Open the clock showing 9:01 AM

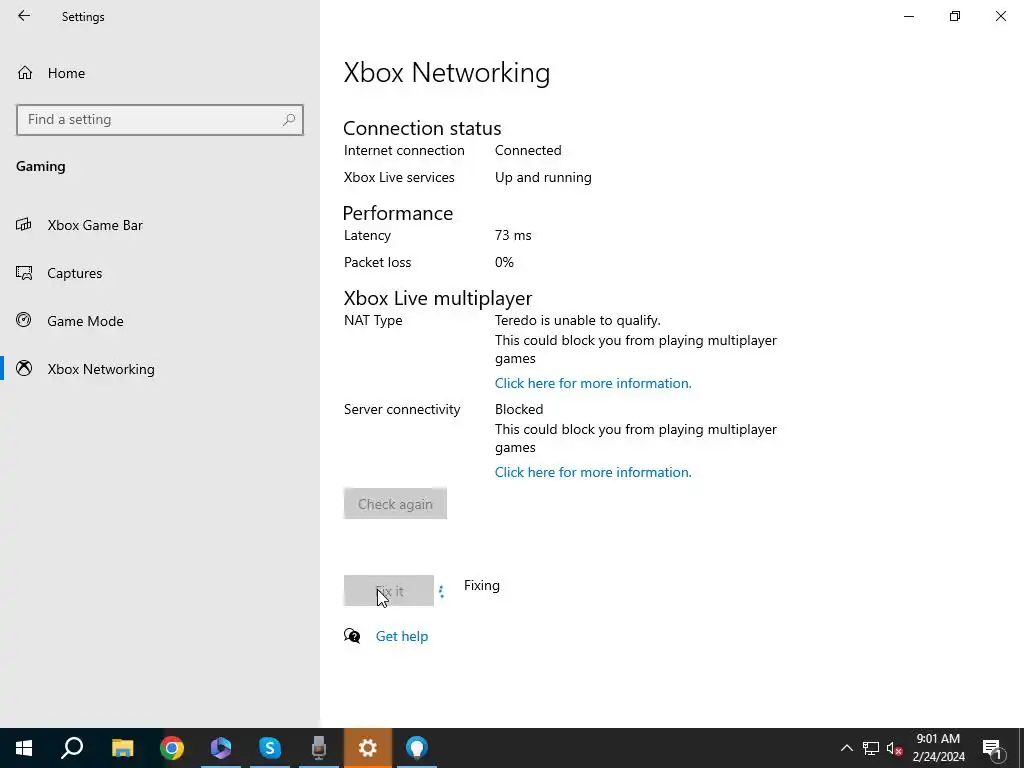[938, 748]
